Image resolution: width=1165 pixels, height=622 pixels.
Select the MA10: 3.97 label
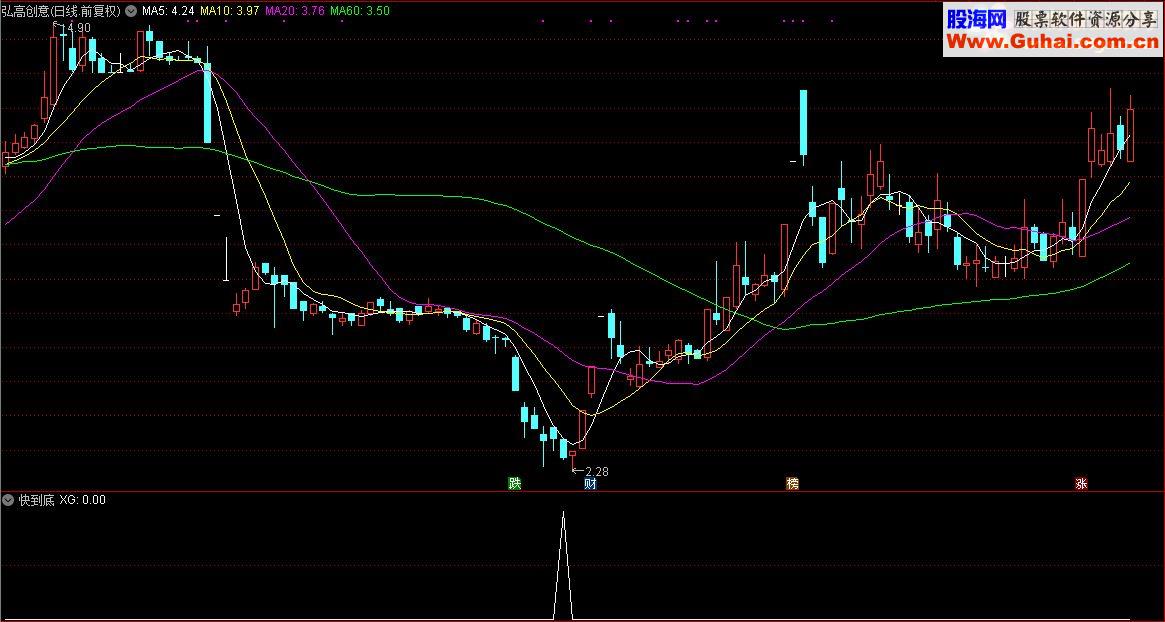(x=230, y=11)
